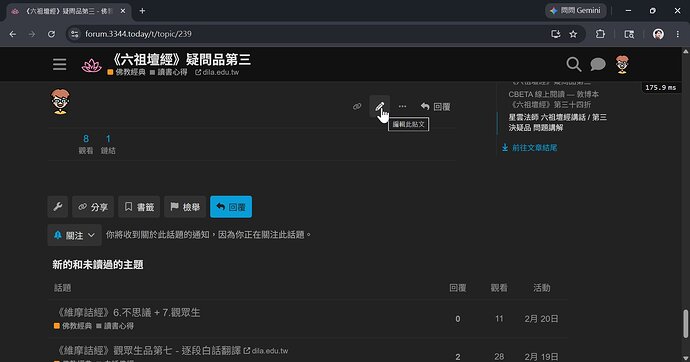Click the topic title 《六祖壇經》疑問品第三 in header
Image resolution: width=690 pixels, height=362 pixels.
180,59
